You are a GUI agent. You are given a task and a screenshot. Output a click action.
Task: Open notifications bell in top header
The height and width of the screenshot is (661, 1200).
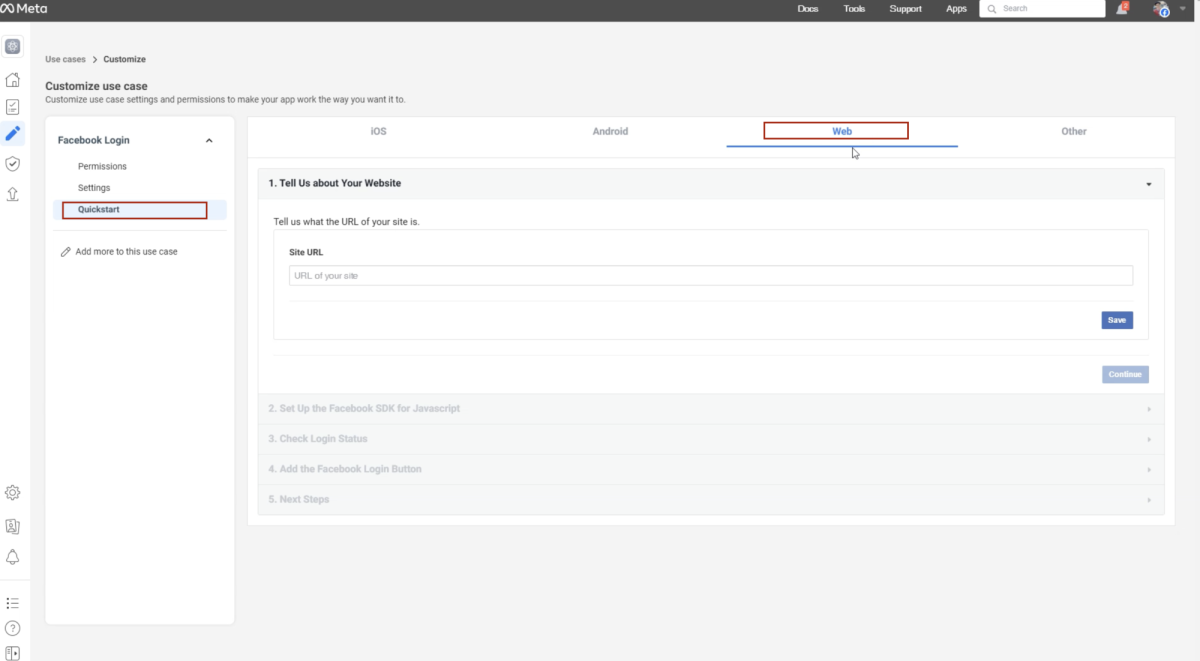click(1123, 8)
